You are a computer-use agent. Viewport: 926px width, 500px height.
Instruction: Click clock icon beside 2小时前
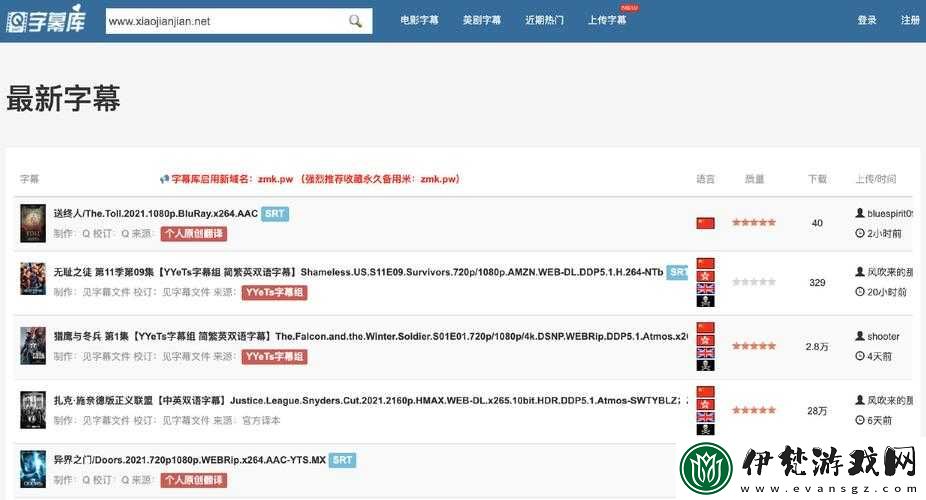point(860,233)
